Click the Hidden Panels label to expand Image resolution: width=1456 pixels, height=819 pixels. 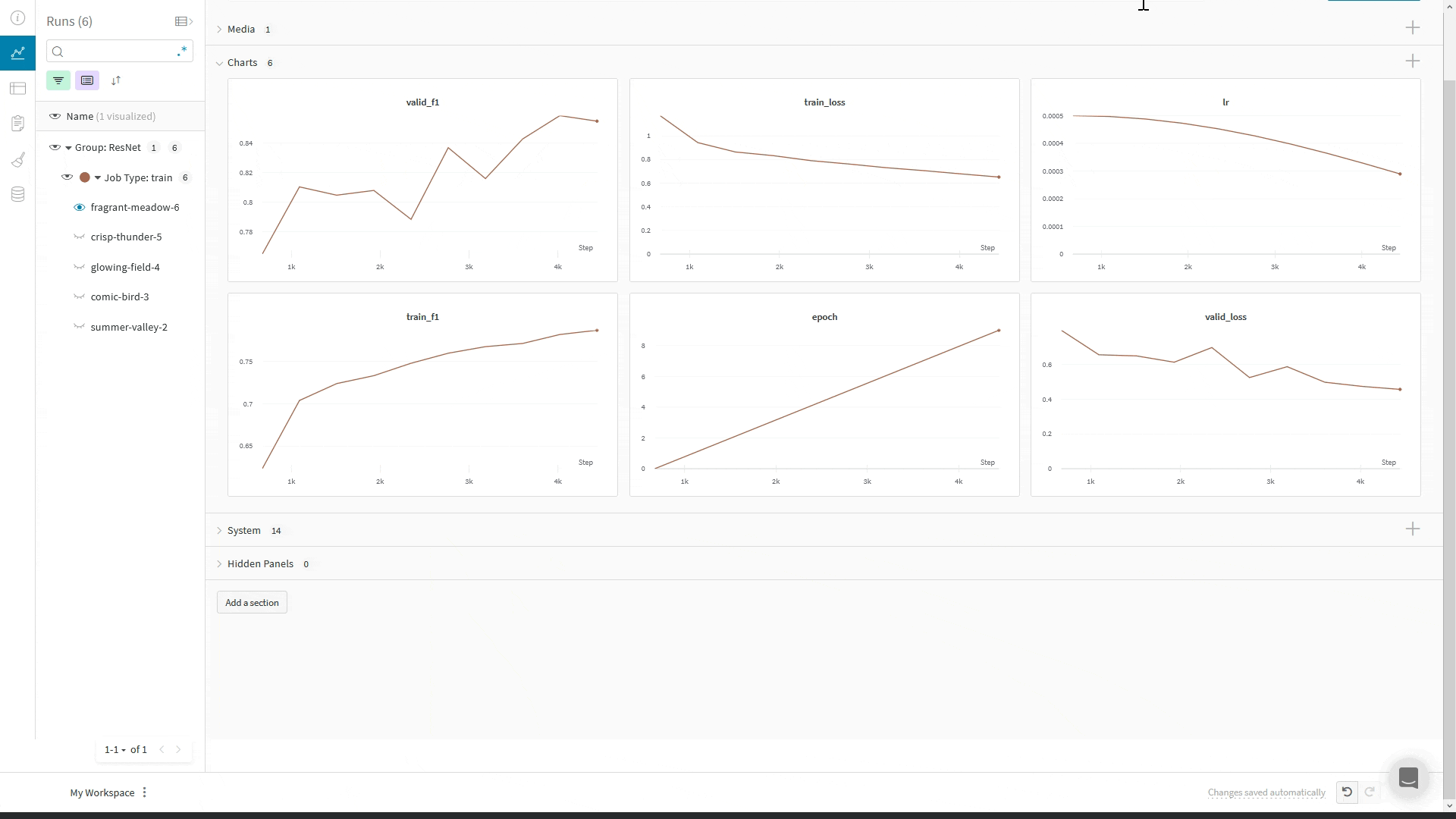point(260,563)
